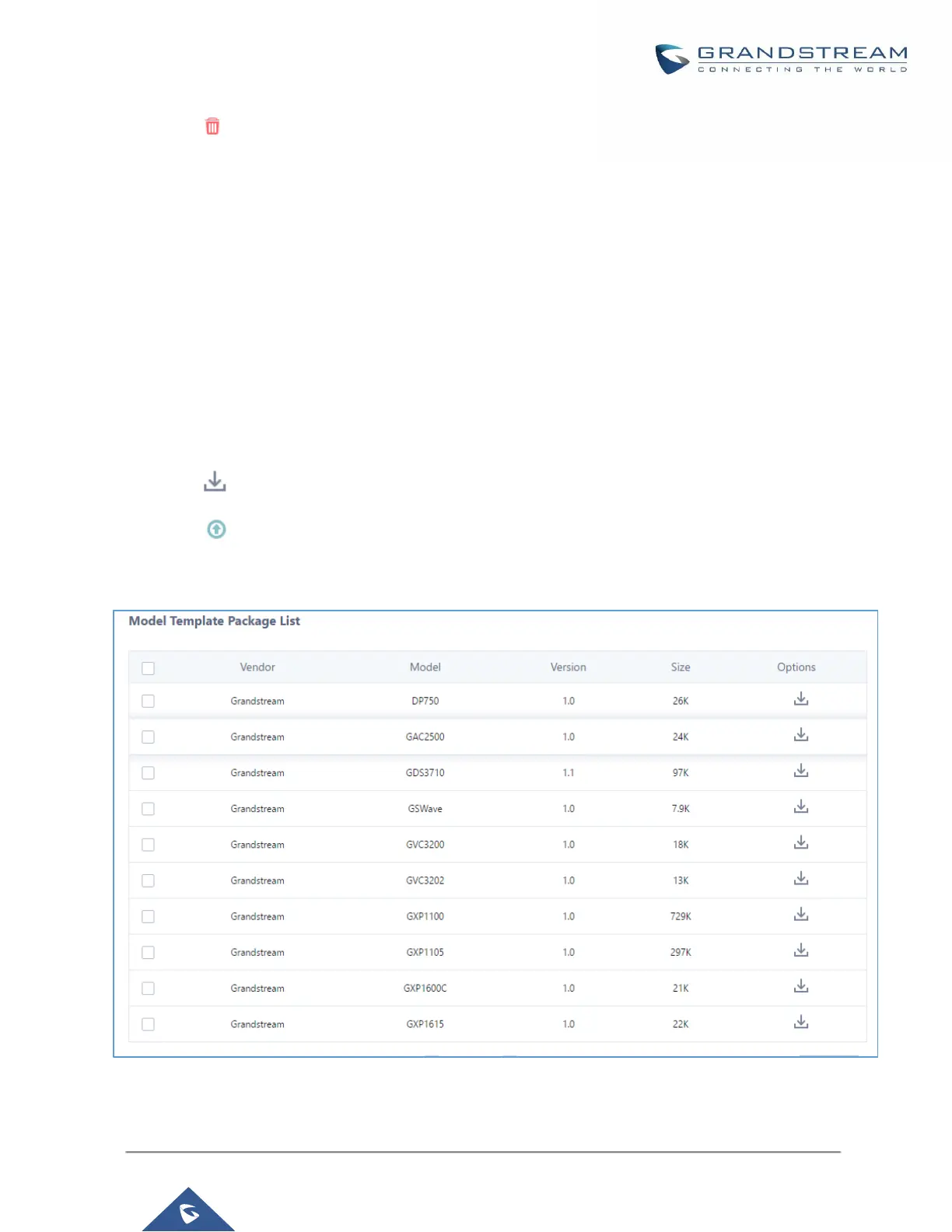Check the GXP1615 row checkbox

click(x=149, y=1024)
